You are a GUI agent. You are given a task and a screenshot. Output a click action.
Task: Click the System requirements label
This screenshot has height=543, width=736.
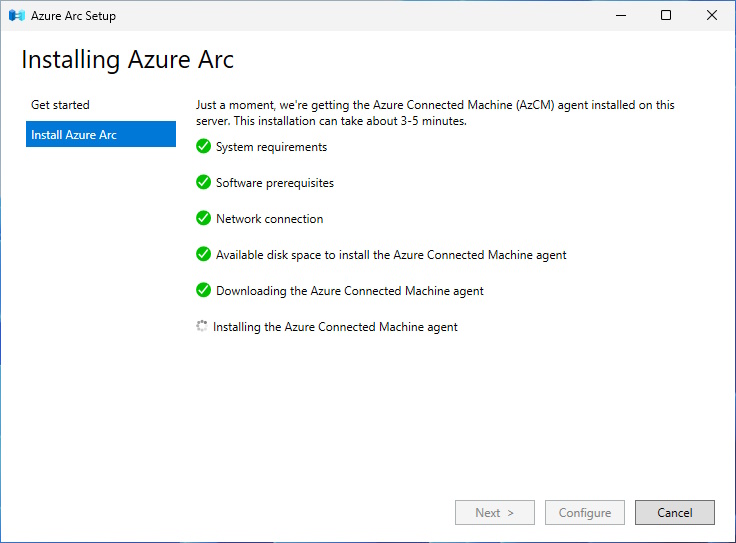[x=271, y=147]
